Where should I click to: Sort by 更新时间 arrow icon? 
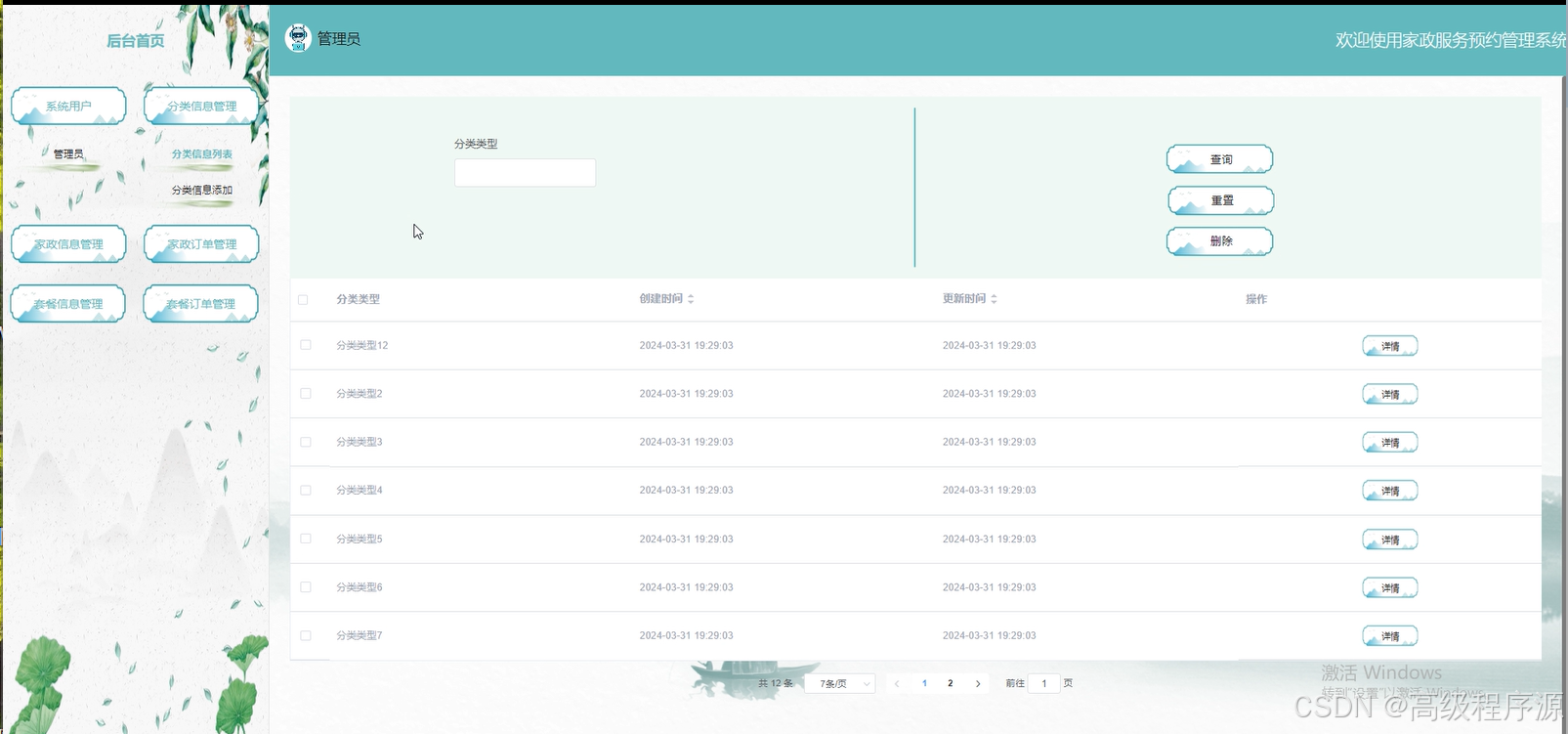(x=994, y=299)
